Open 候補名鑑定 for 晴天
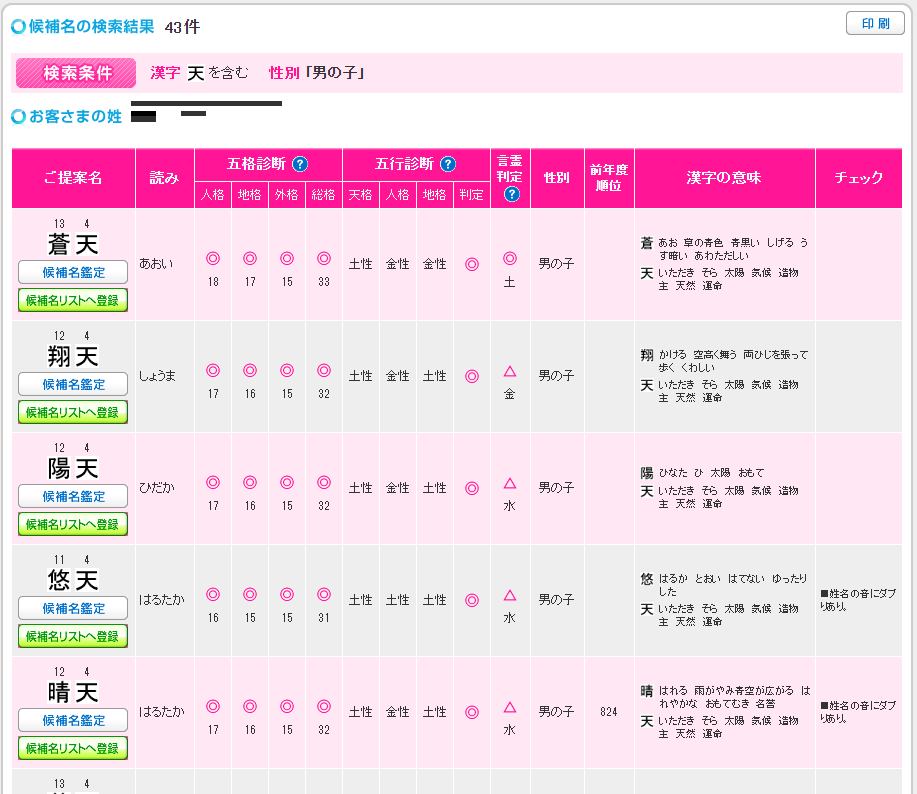 [73, 720]
